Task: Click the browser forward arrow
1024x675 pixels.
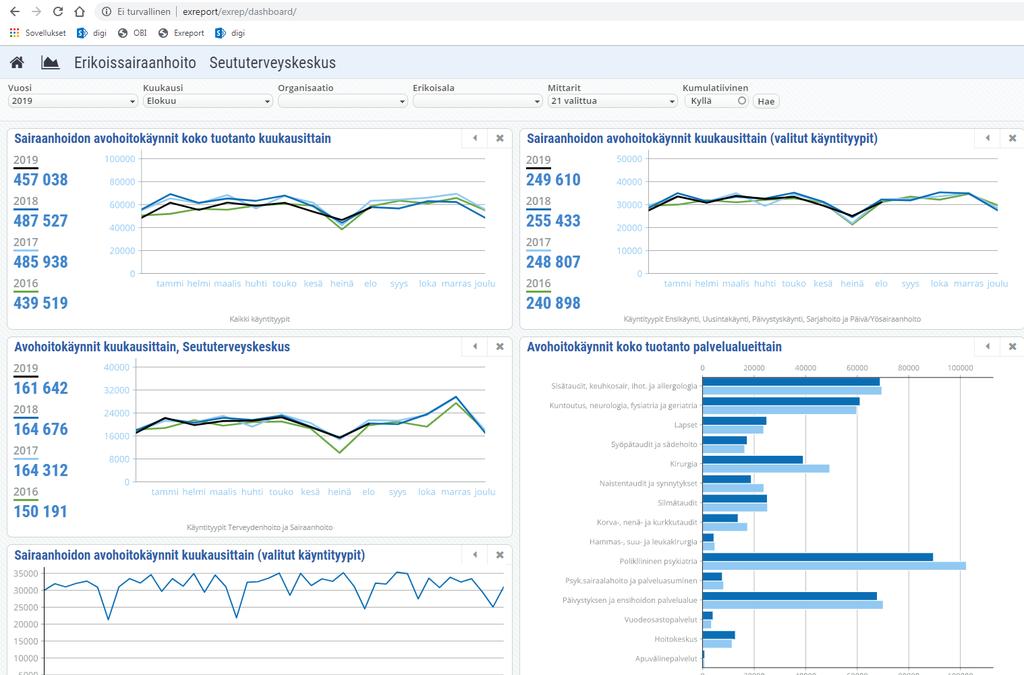Action: pyautogui.click(x=37, y=12)
